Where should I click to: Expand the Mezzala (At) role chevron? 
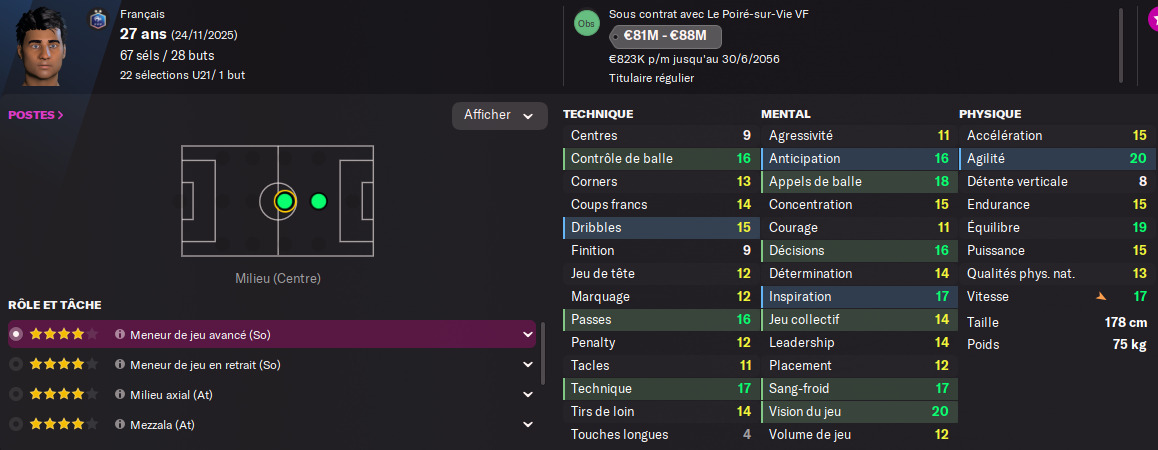[528, 425]
